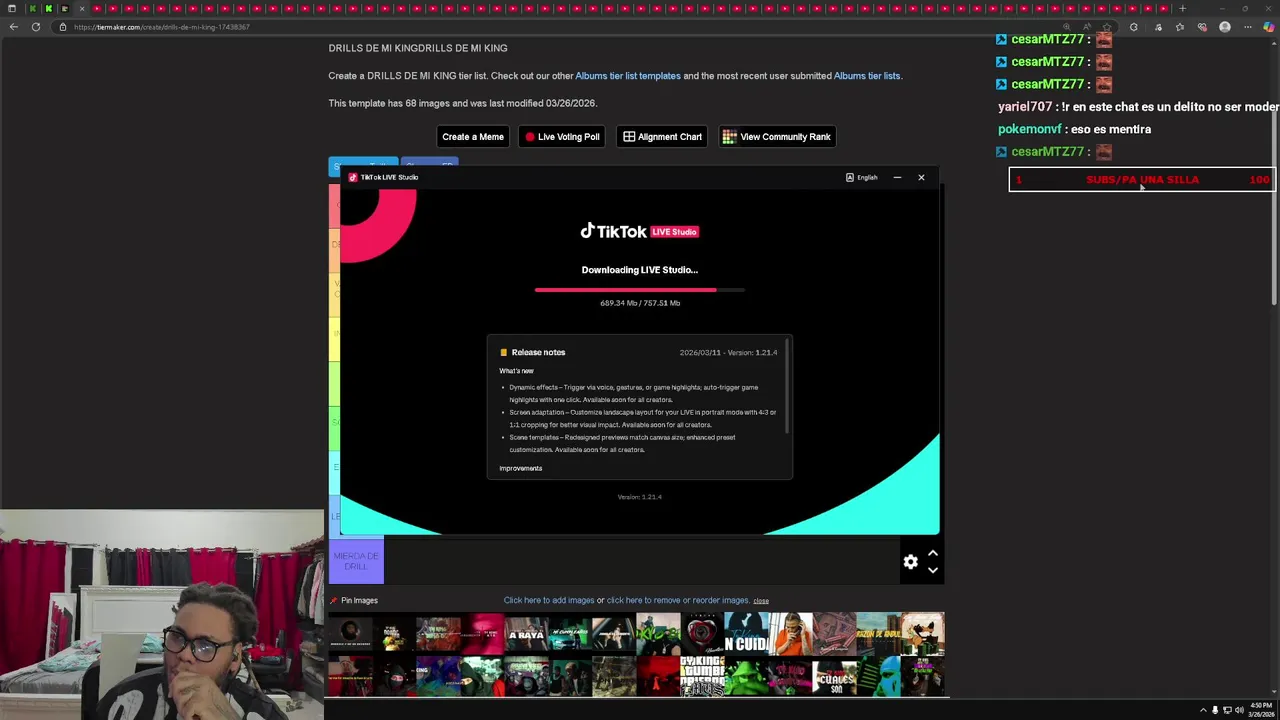
Task: Click 'Version: 1.21.4' text below release notes
Action: [x=640, y=497]
